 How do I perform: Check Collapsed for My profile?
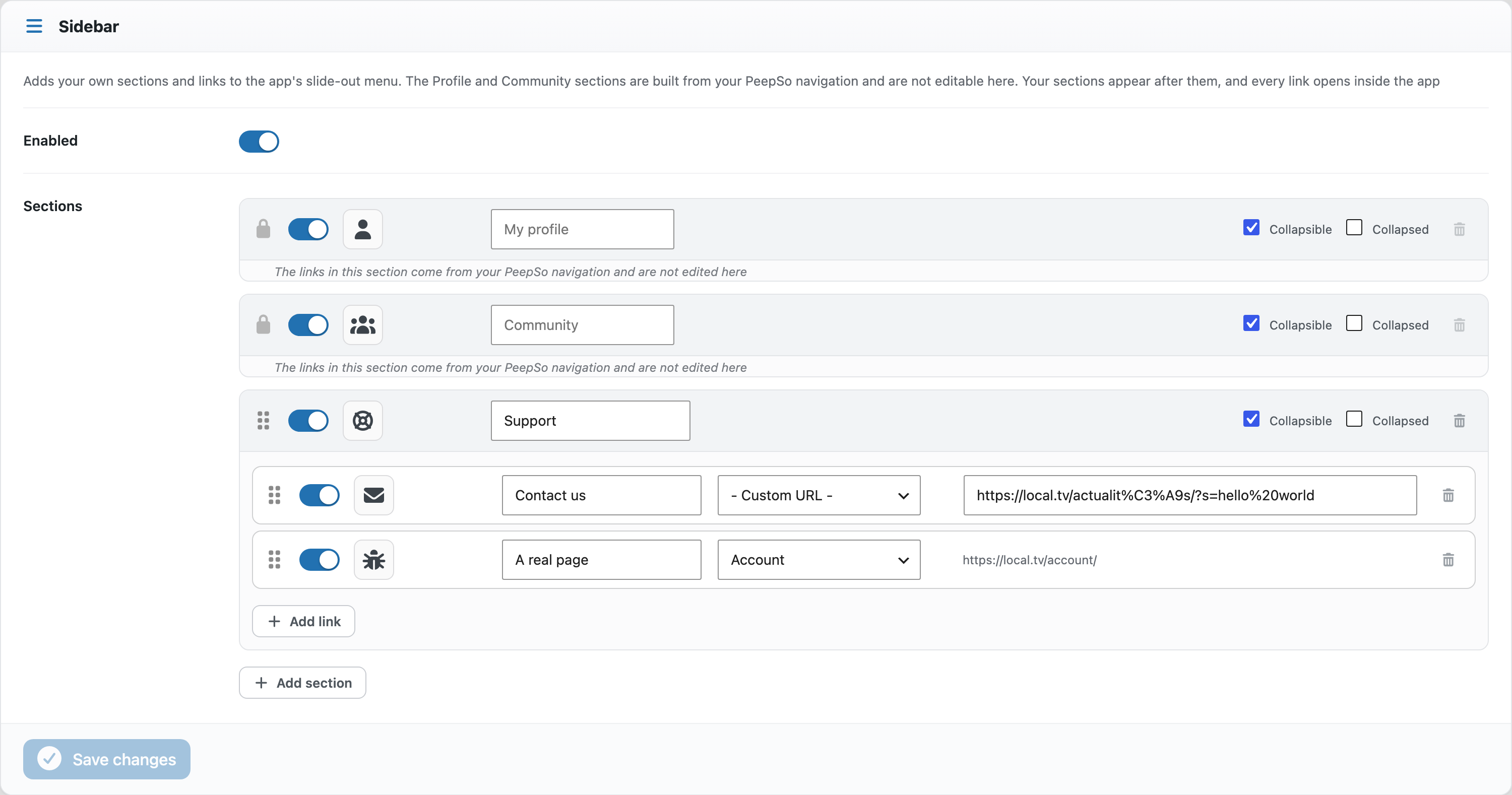click(x=1354, y=228)
